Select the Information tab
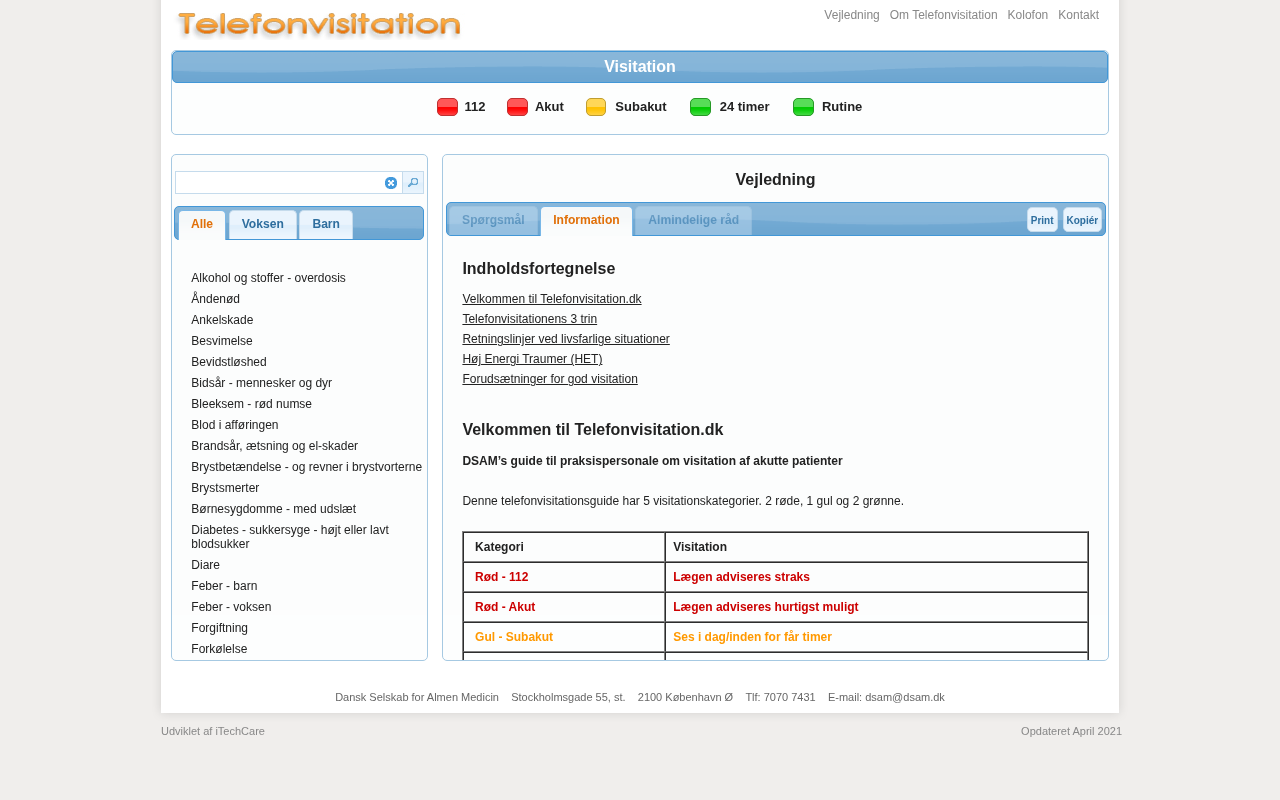 point(586,221)
